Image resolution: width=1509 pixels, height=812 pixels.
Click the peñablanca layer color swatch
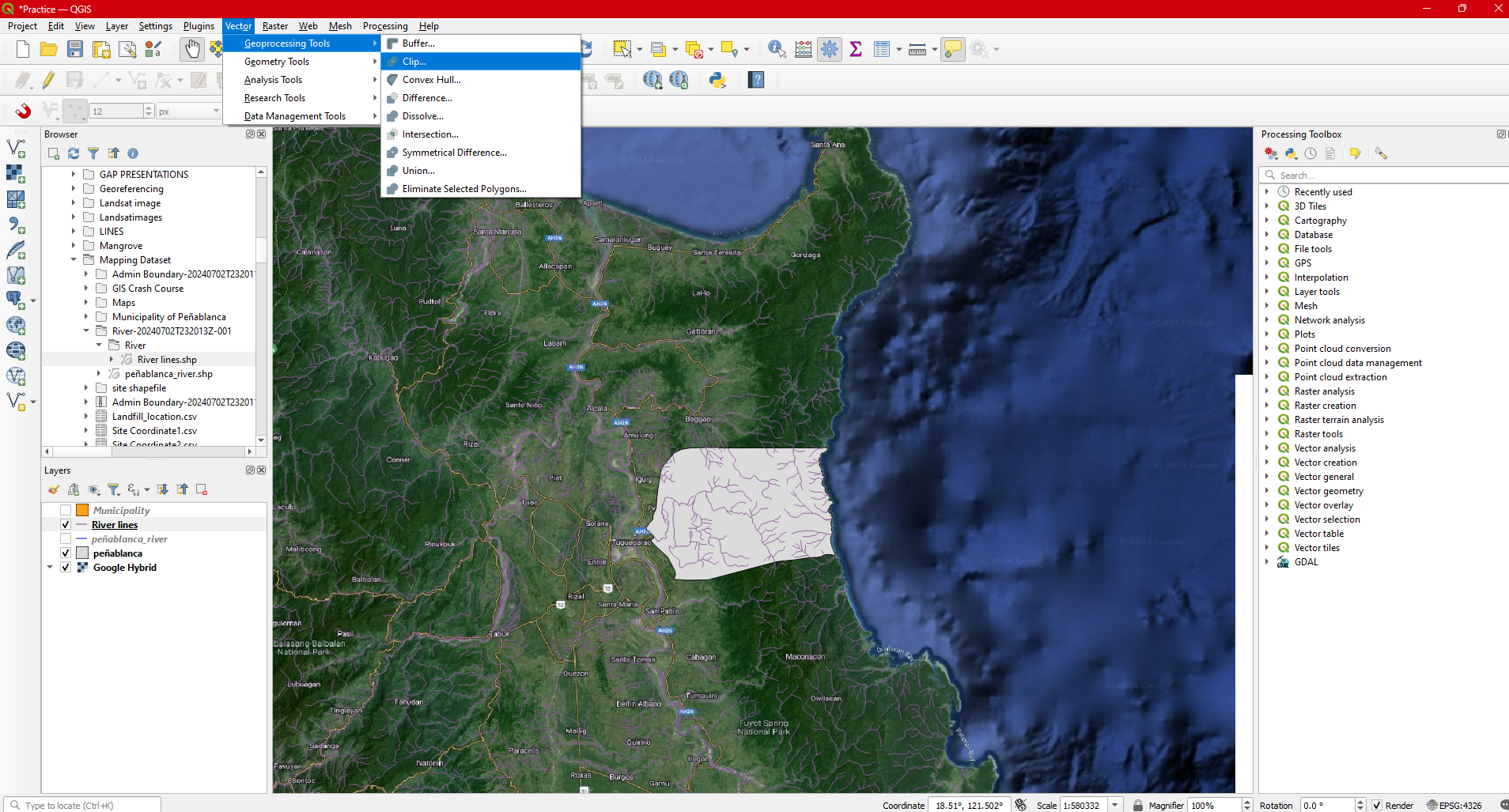click(82, 553)
